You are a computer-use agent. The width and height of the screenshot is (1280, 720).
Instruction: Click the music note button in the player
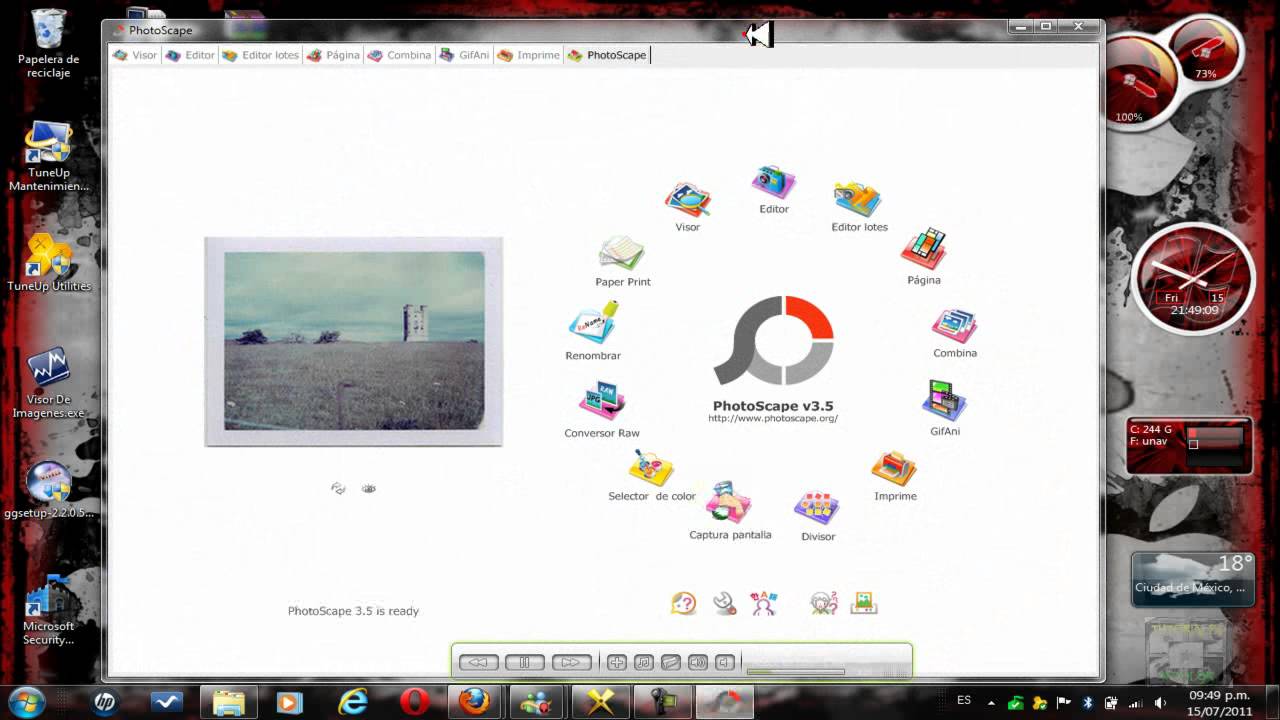click(644, 662)
